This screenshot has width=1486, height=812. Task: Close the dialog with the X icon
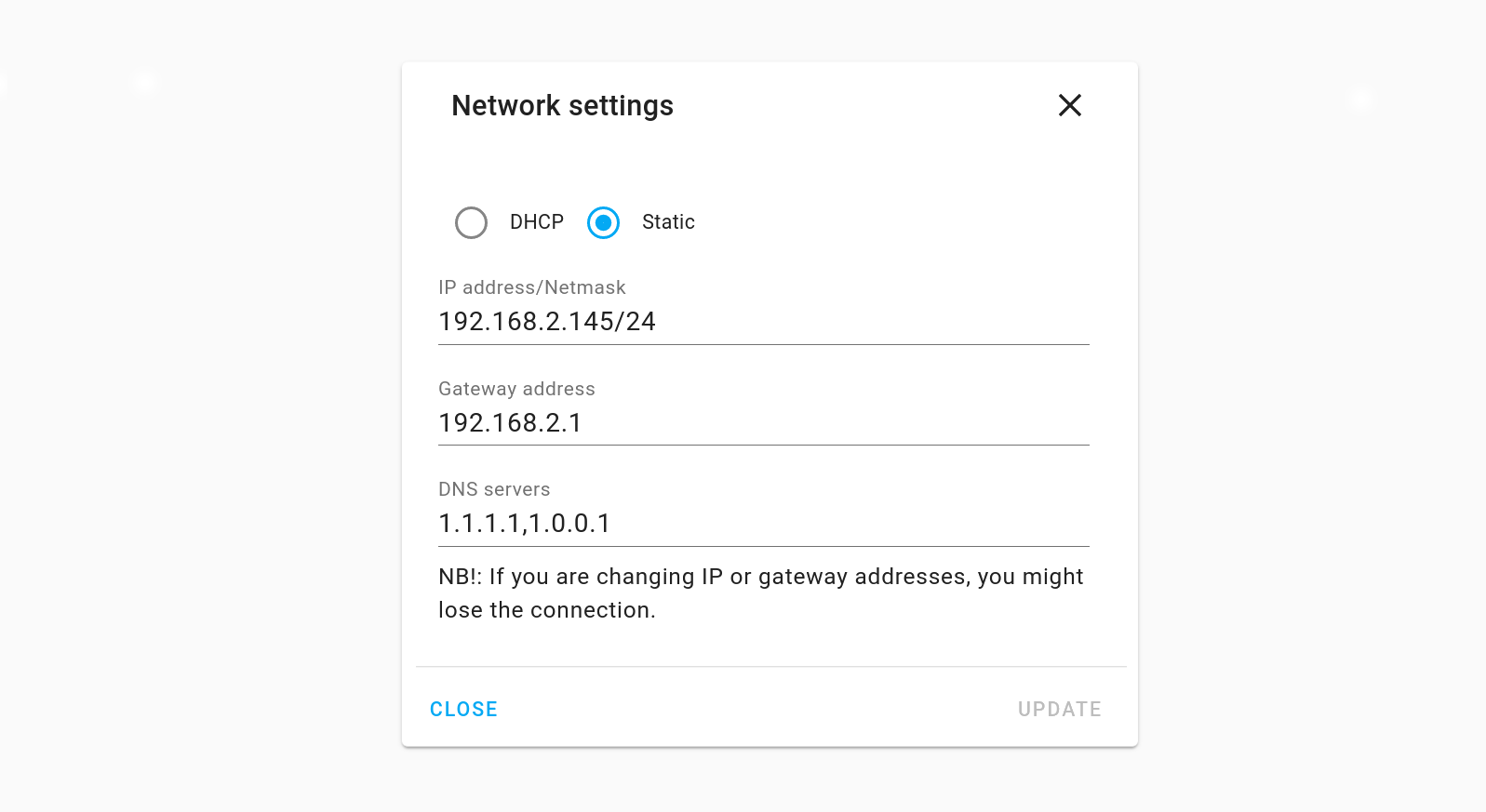[x=1069, y=105]
